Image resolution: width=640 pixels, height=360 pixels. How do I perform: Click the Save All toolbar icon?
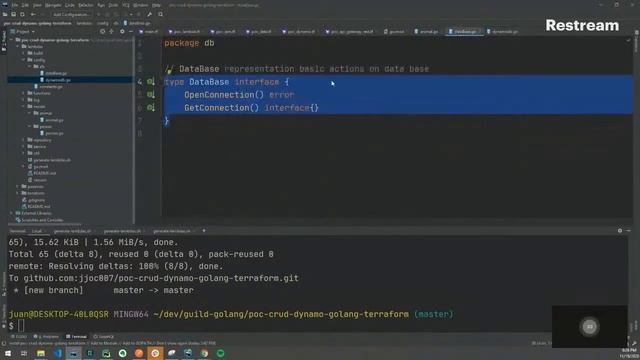click(13, 14)
